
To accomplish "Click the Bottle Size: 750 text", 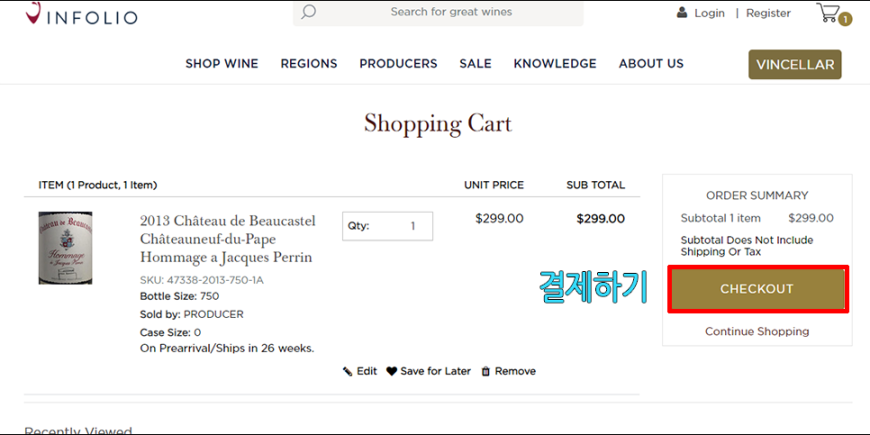I will [179, 296].
